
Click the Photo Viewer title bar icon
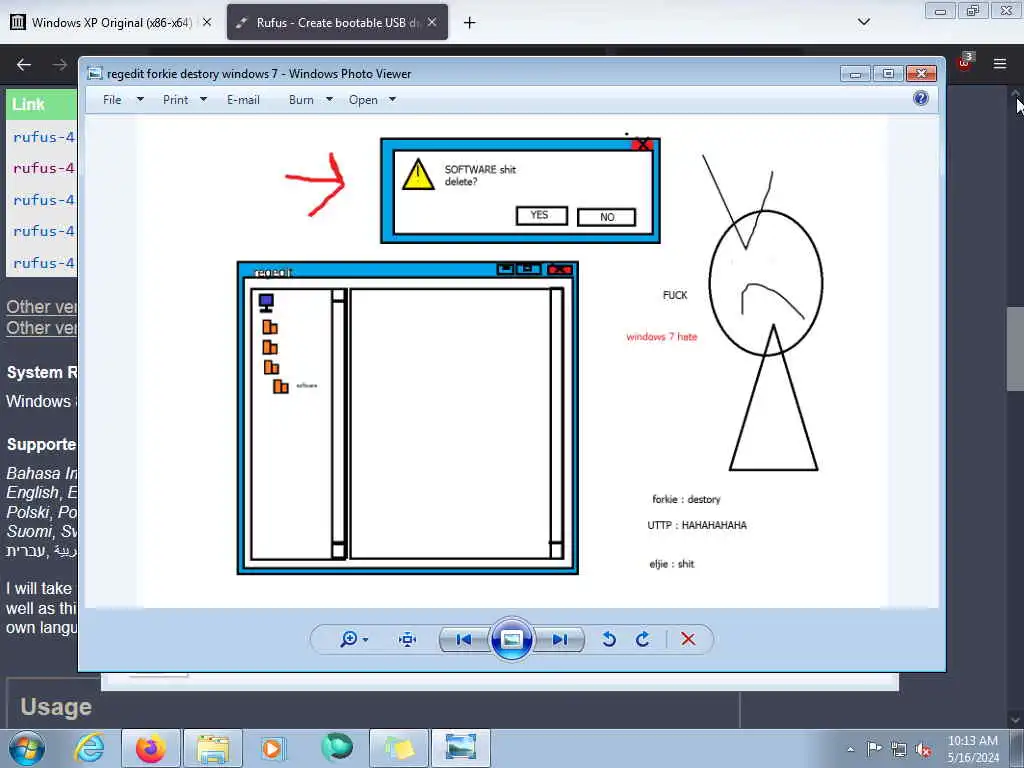pos(95,73)
